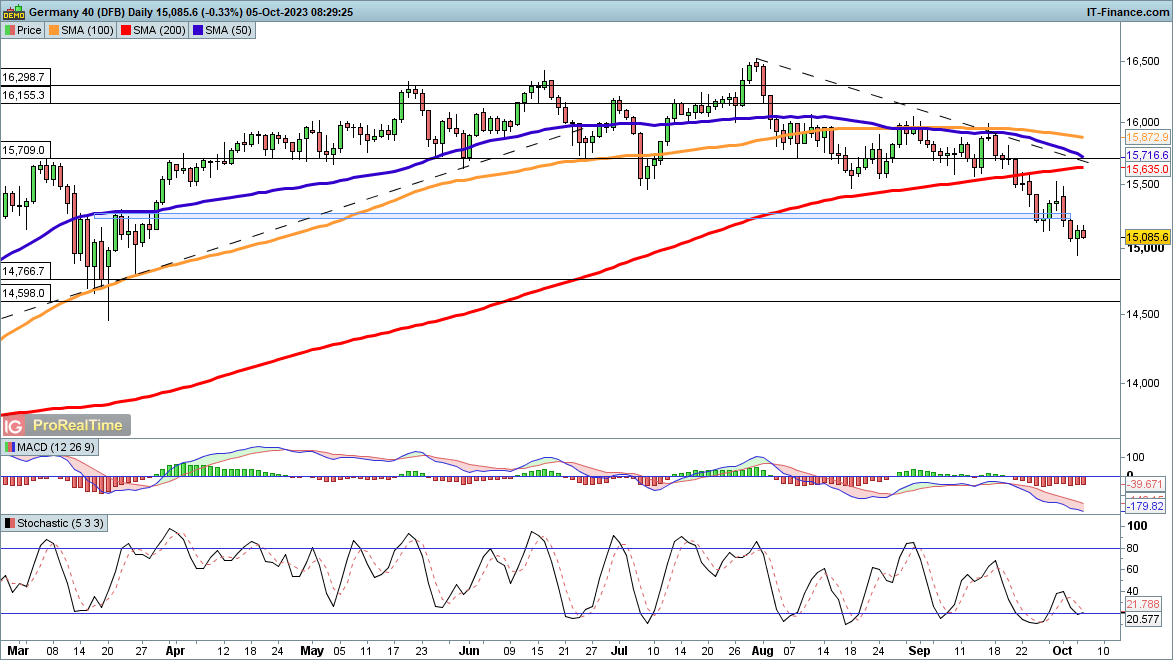Open the Stochastic (5 3 3) label
1173x660 pixels.
click(61, 524)
